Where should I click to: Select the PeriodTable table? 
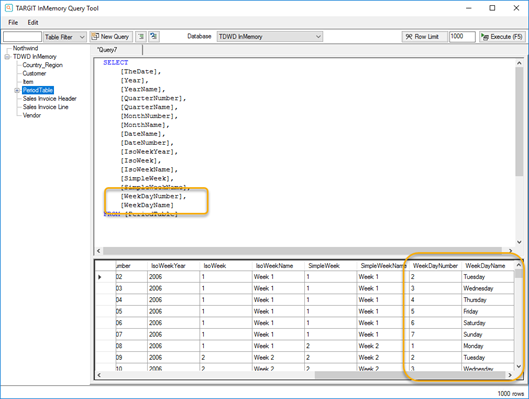coord(38,90)
